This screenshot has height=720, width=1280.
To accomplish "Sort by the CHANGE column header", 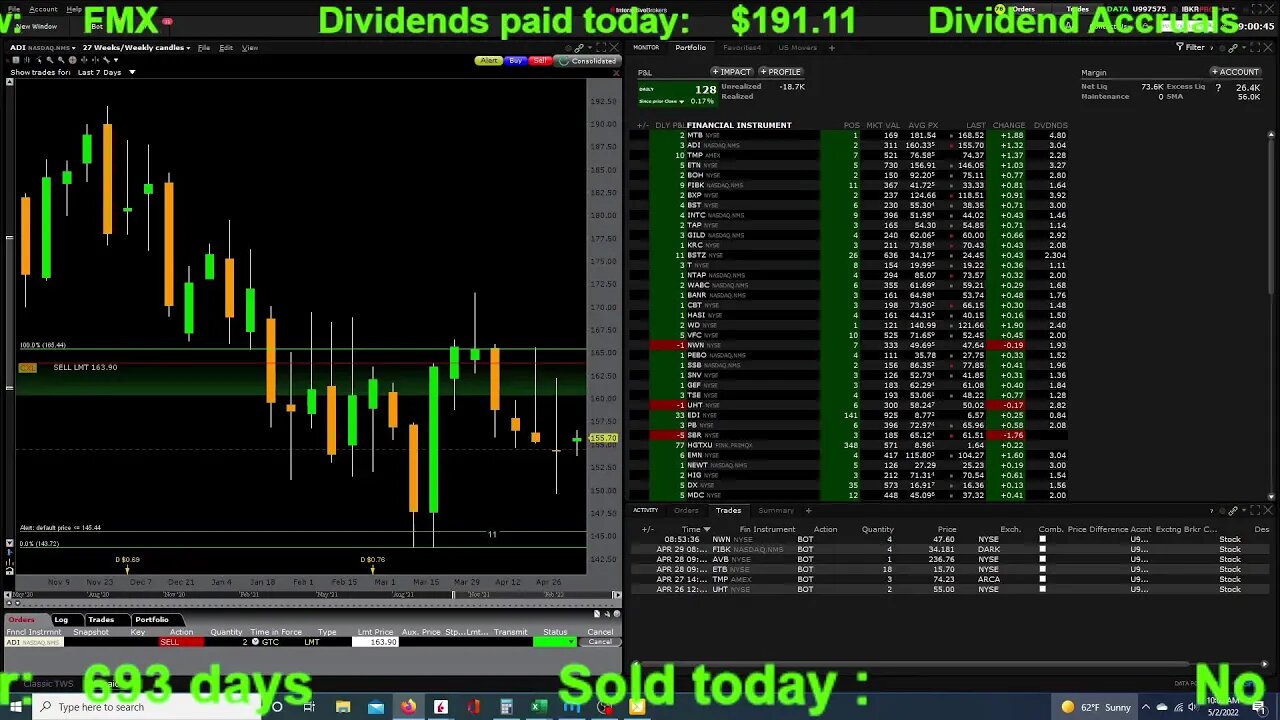I will (x=1008, y=125).
